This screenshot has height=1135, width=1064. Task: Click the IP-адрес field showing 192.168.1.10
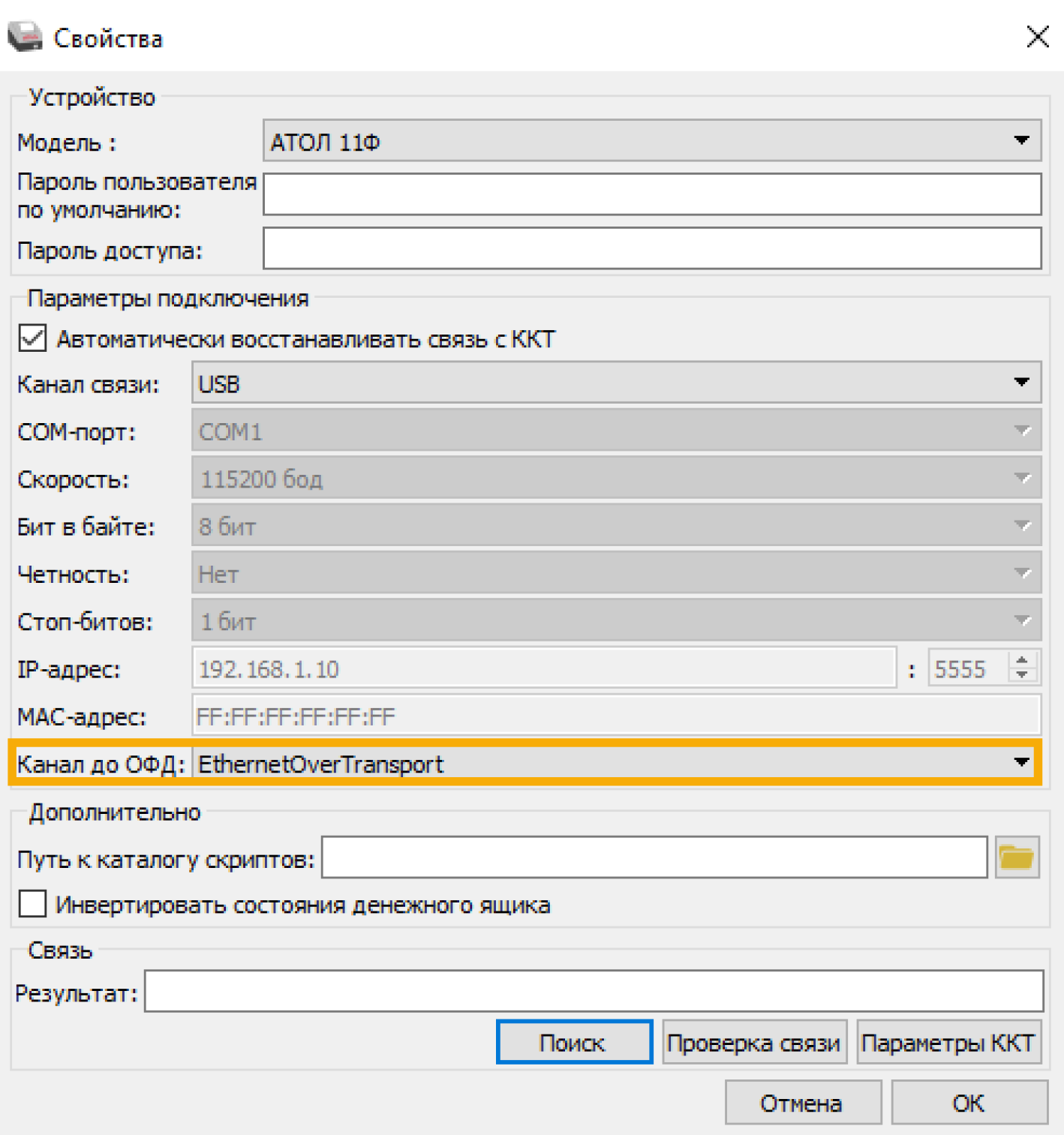click(544, 668)
